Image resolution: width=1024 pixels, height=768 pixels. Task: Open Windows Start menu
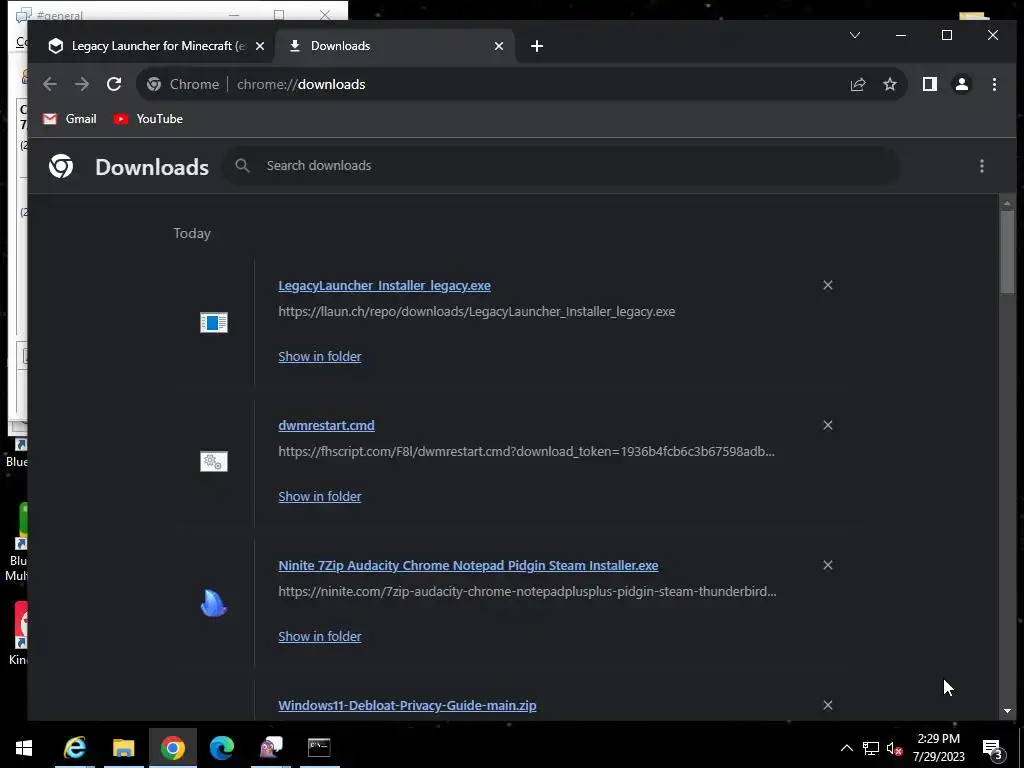point(24,748)
